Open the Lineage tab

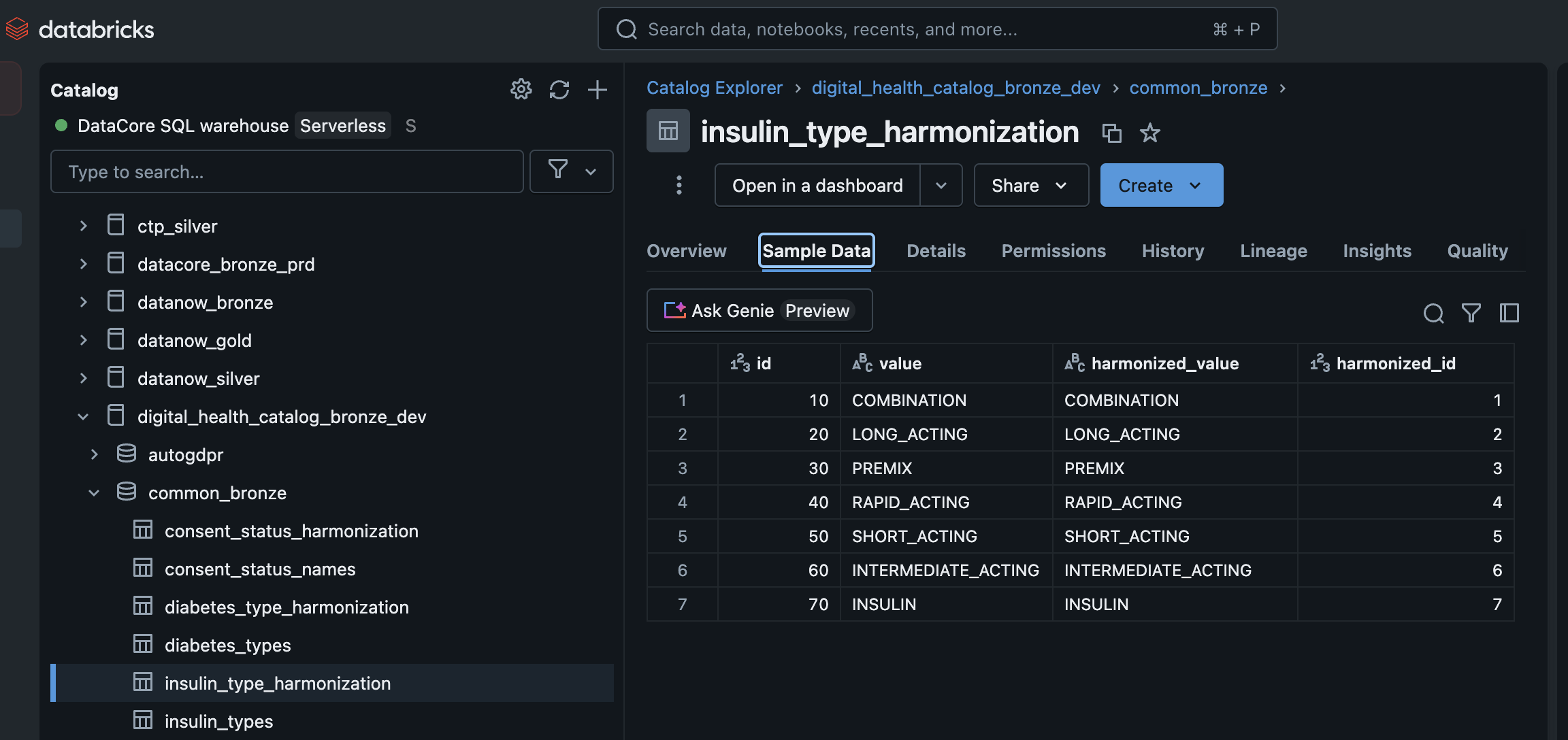(x=1273, y=251)
